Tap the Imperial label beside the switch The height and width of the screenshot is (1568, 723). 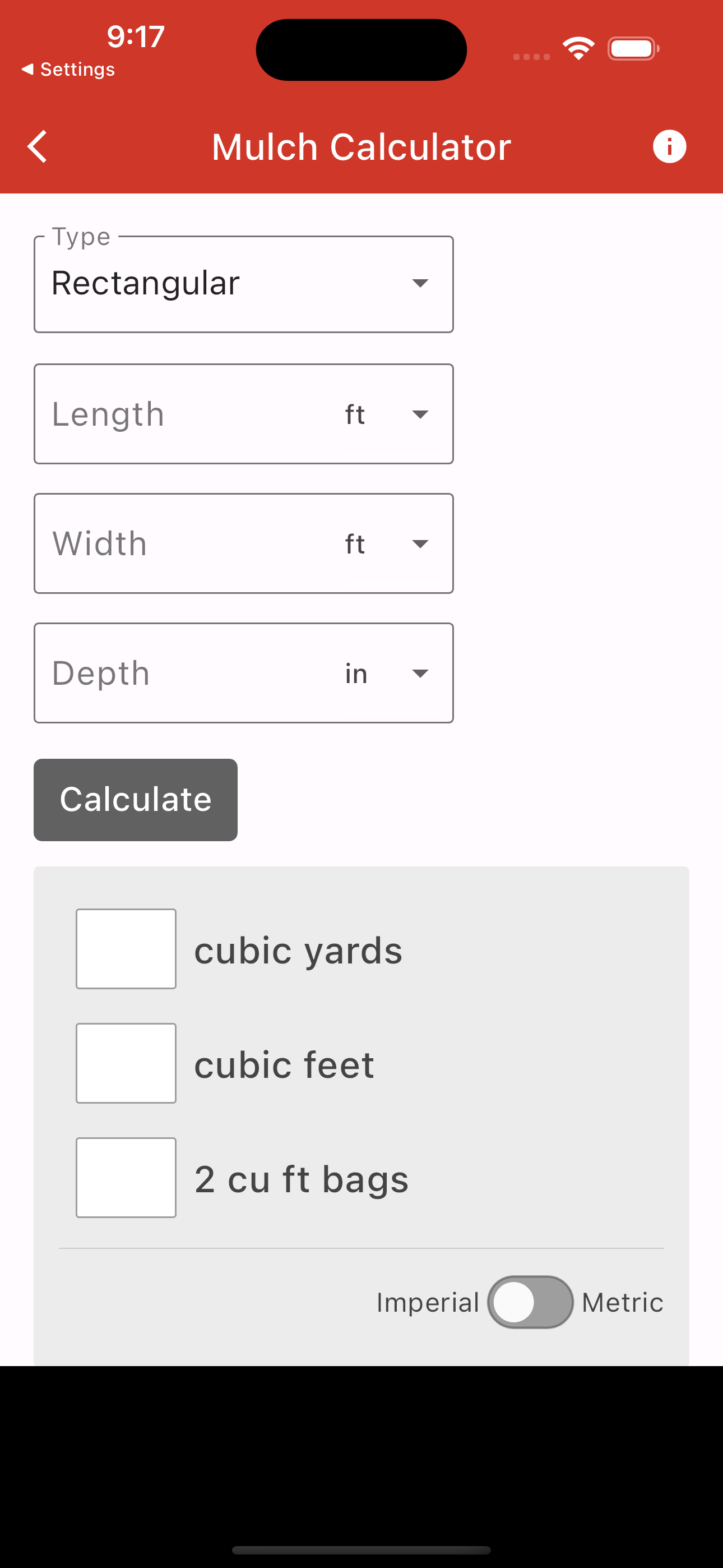(x=428, y=1303)
